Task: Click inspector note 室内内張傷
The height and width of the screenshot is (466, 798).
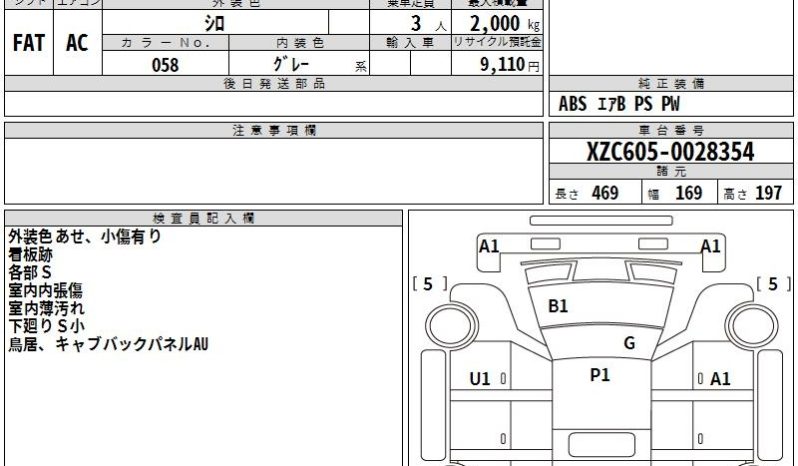Action: tap(45, 290)
